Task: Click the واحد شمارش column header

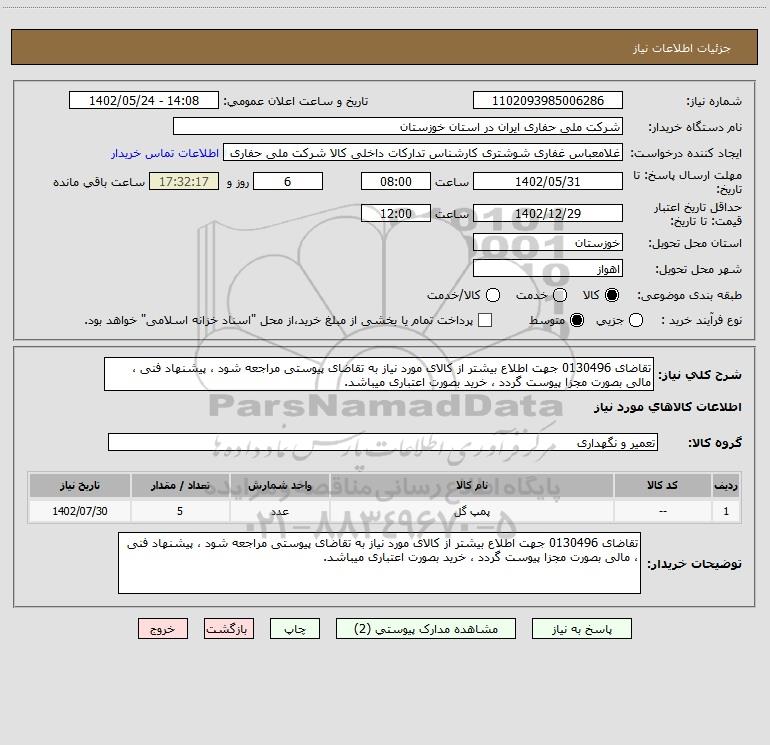Action: pos(279,486)
